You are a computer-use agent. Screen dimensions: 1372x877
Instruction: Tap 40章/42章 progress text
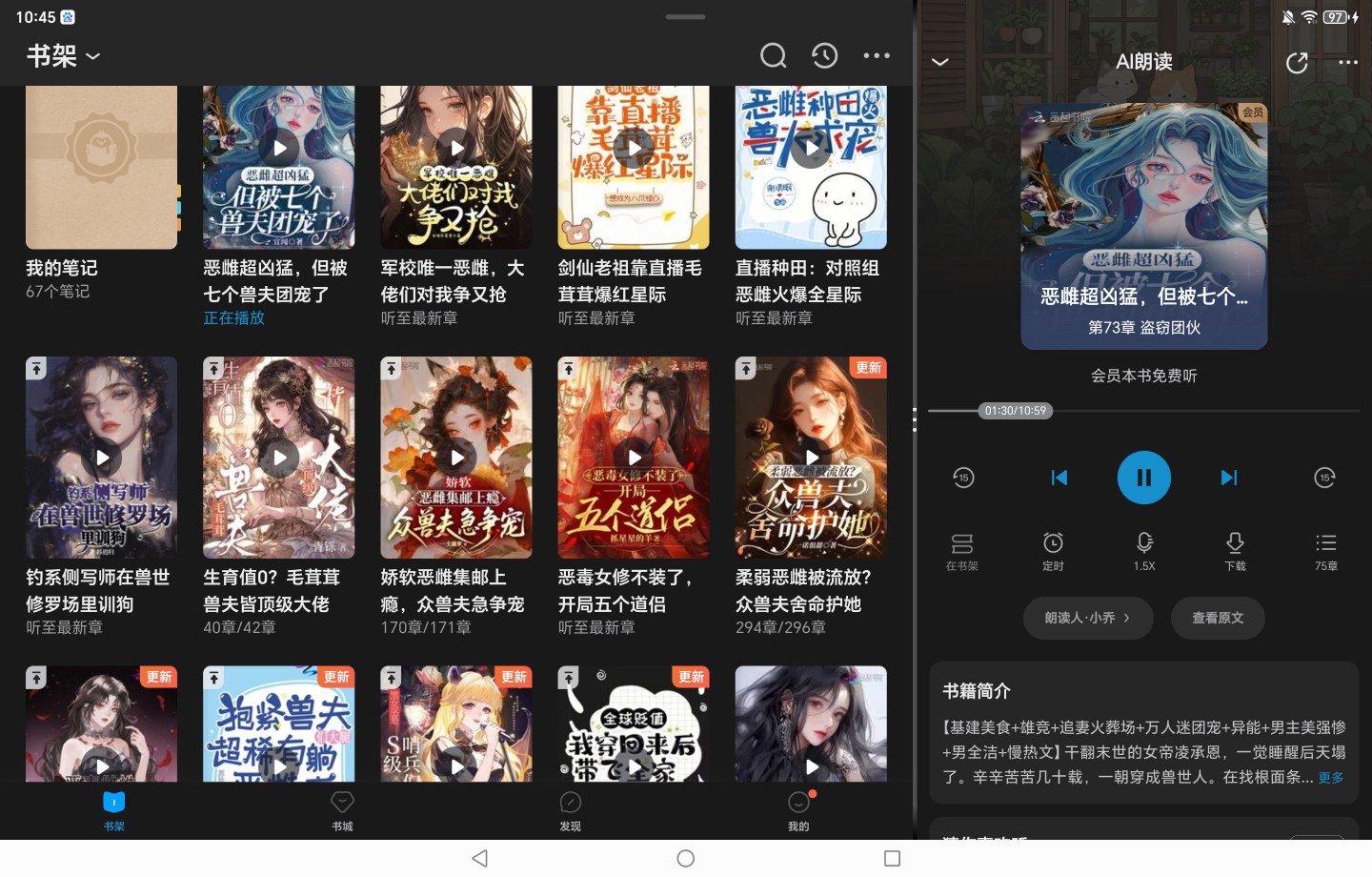239,627
